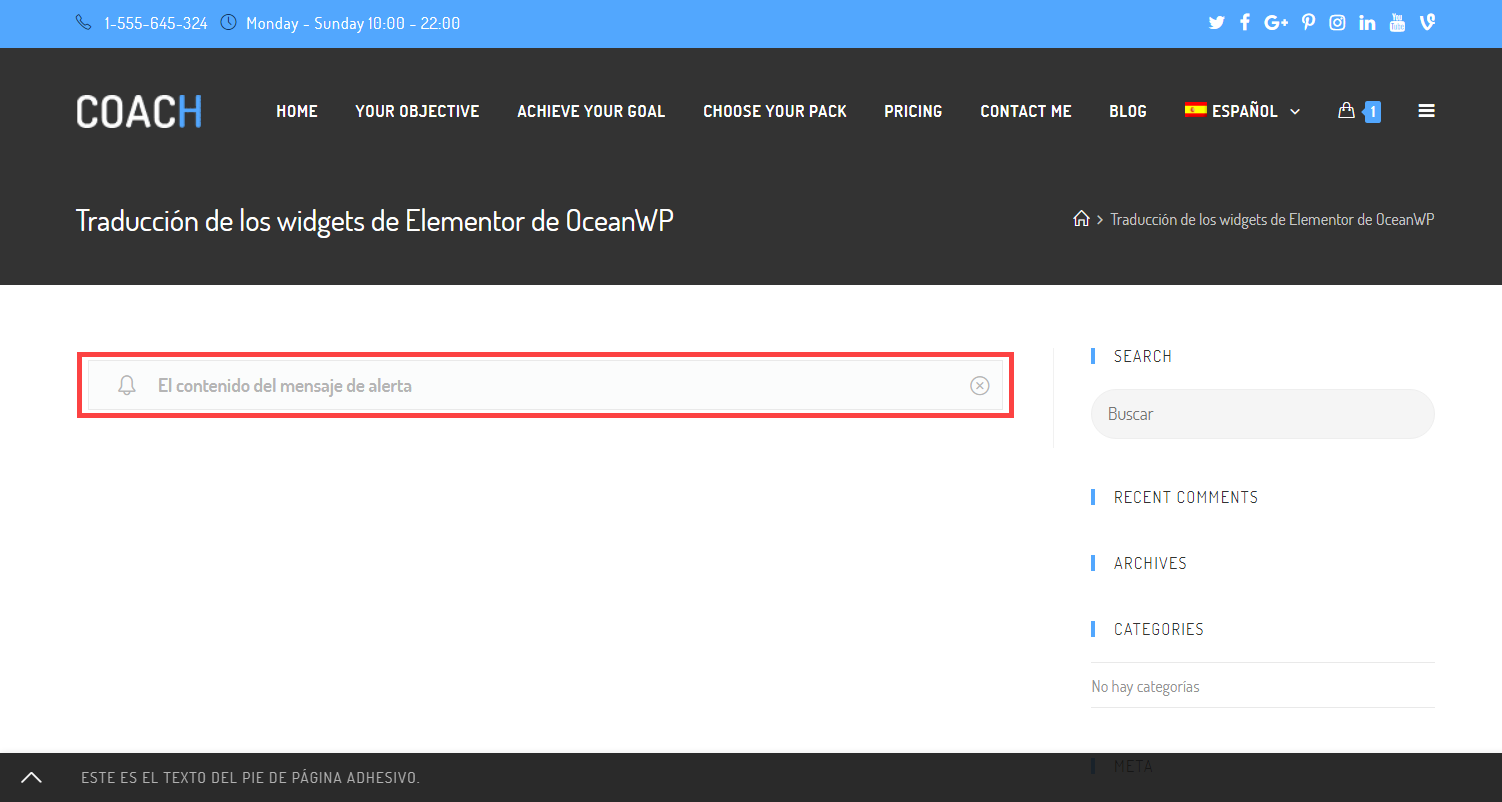Screen dimensions: 1502x802
Task: Click the COACH site logo
Action: pos(139,111)
